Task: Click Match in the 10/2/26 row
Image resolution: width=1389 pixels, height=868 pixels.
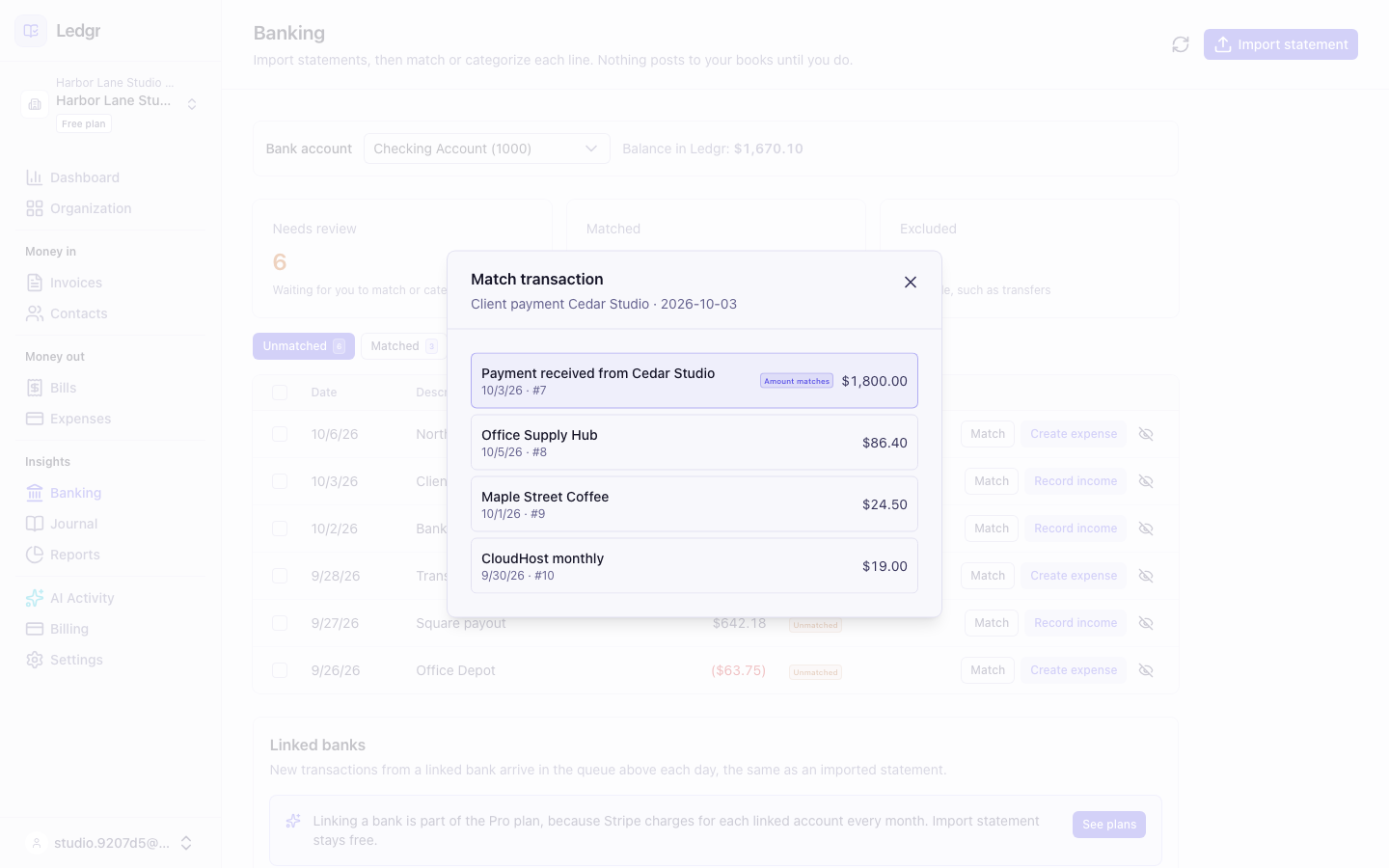Action: point(992,529)
